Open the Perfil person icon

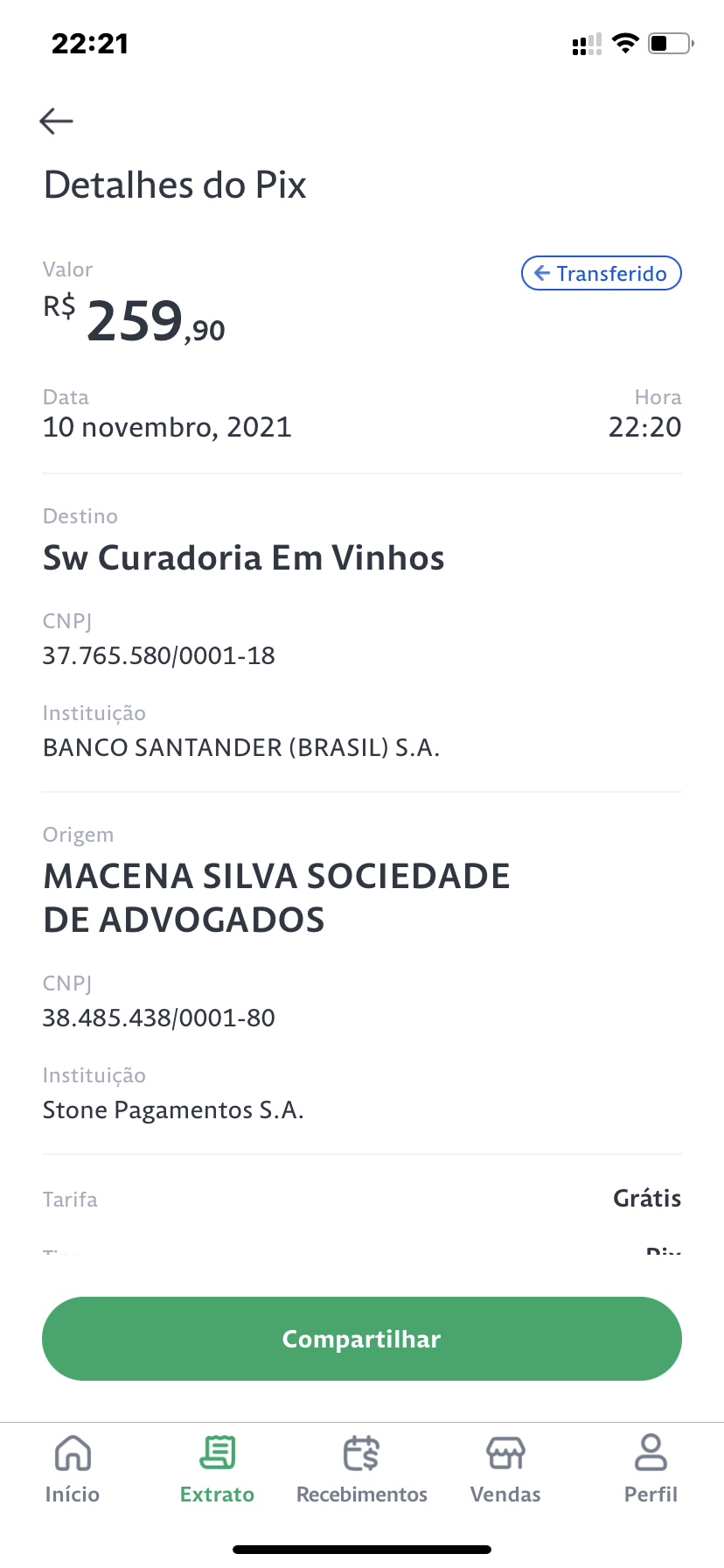(651, 1452)
